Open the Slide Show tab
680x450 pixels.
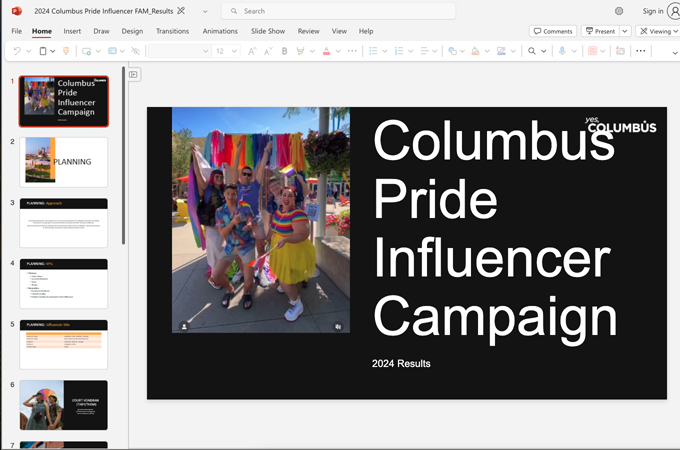click(268, 31)
